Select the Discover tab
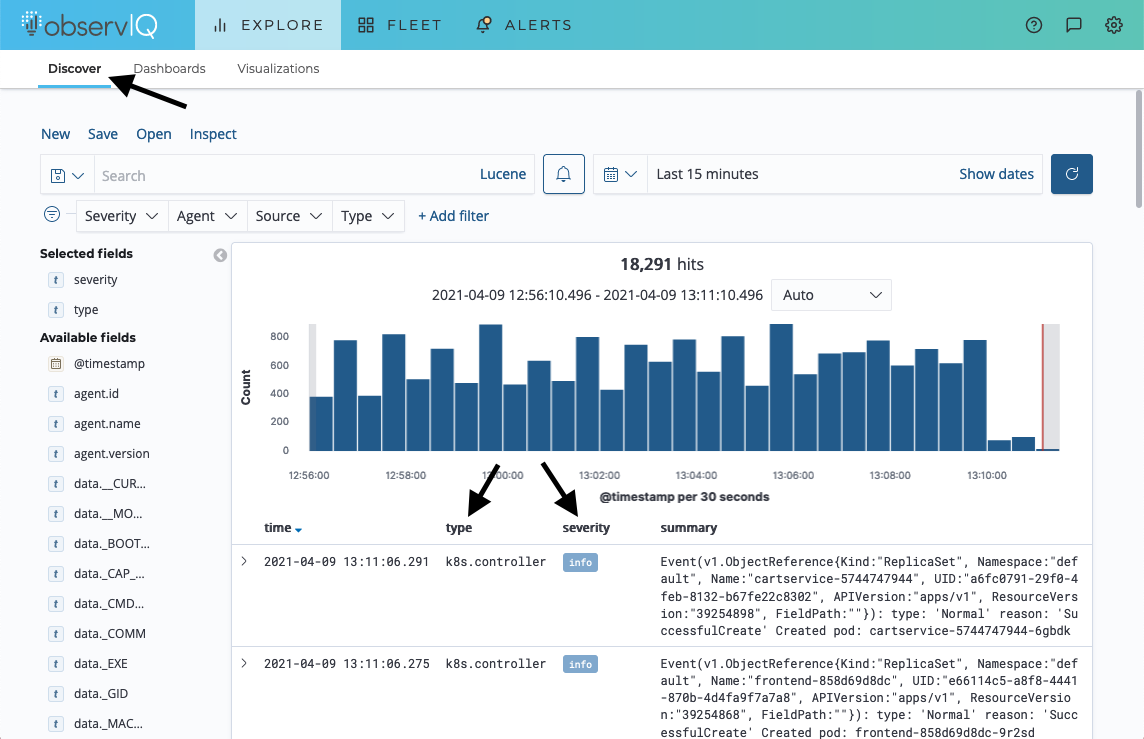 74,69
